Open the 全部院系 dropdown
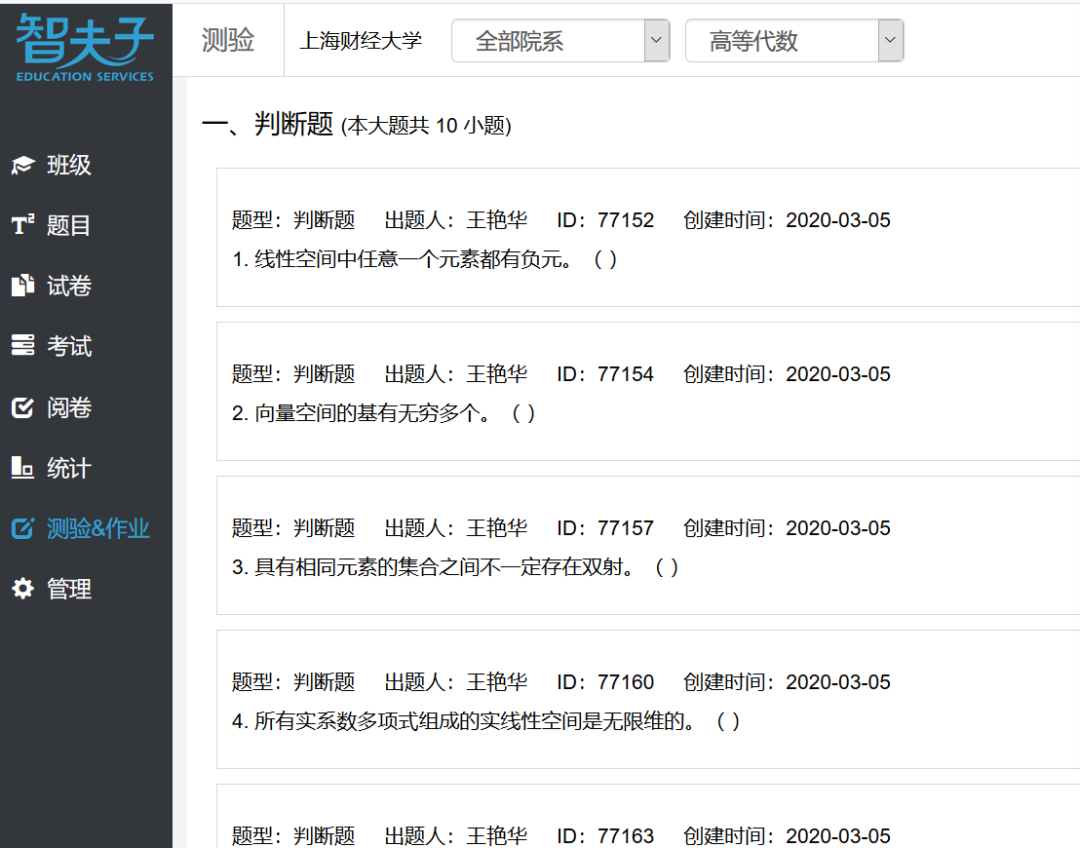Viewport: 1080px width, 848px height. [561, 41]
